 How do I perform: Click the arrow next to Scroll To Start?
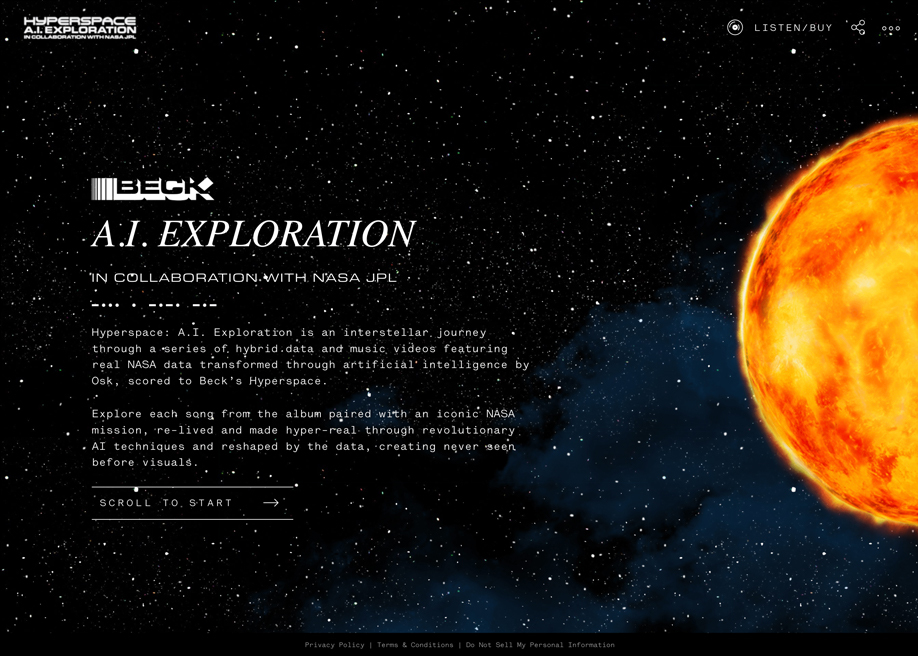coord(270,503)
